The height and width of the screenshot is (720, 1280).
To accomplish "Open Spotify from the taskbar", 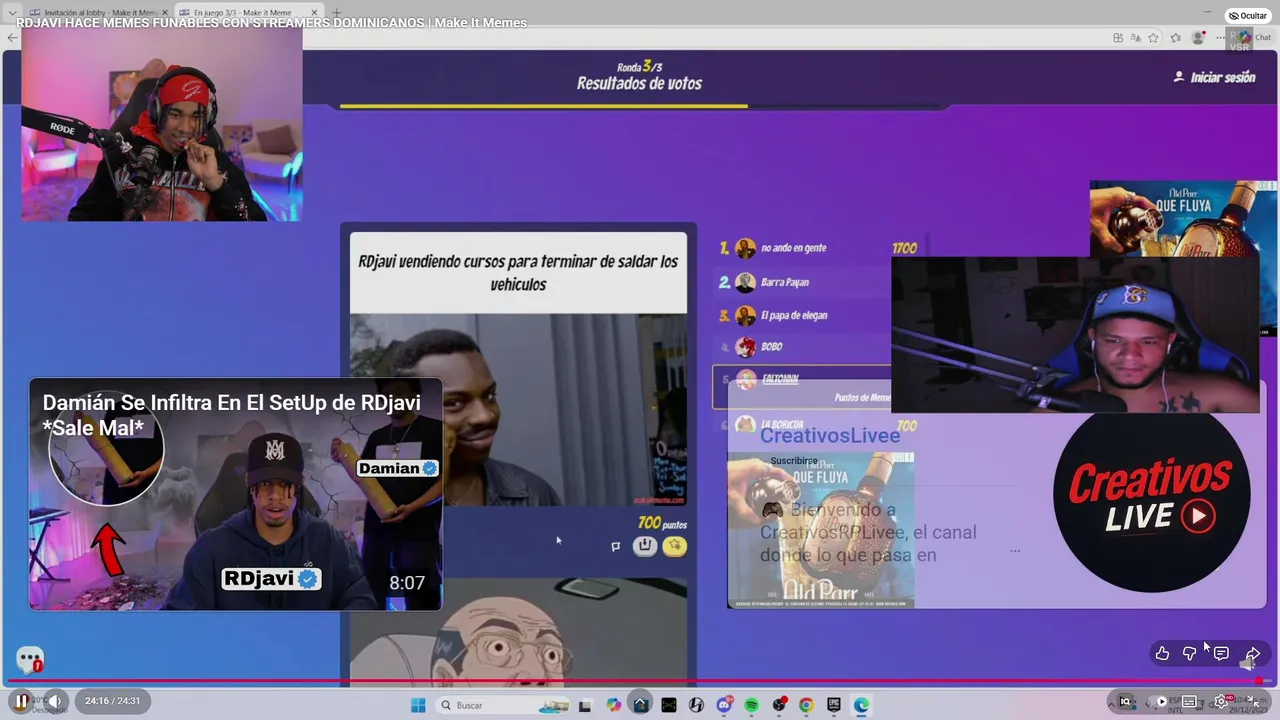I will pos(752,705).
